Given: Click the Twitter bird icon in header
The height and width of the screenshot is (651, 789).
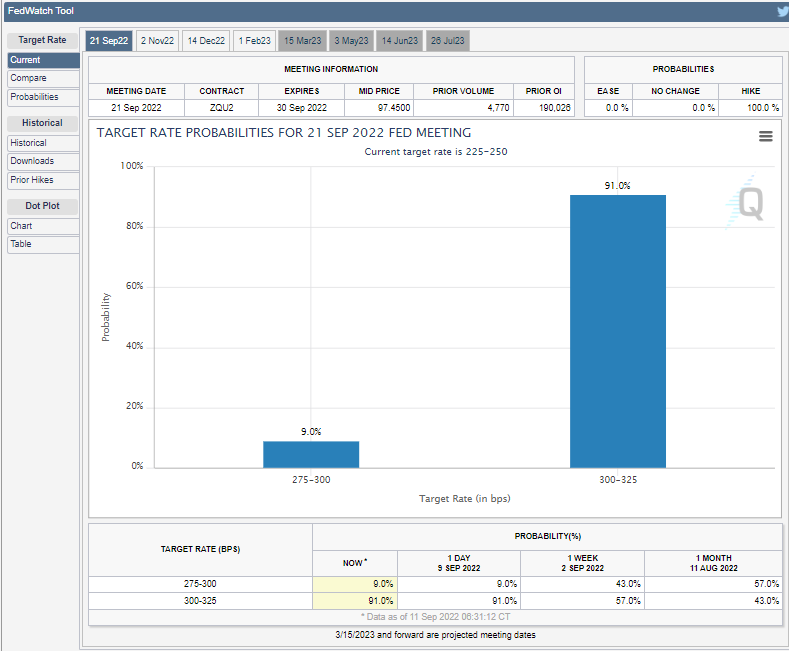Looking at the screenshot, I should point(783,11).
